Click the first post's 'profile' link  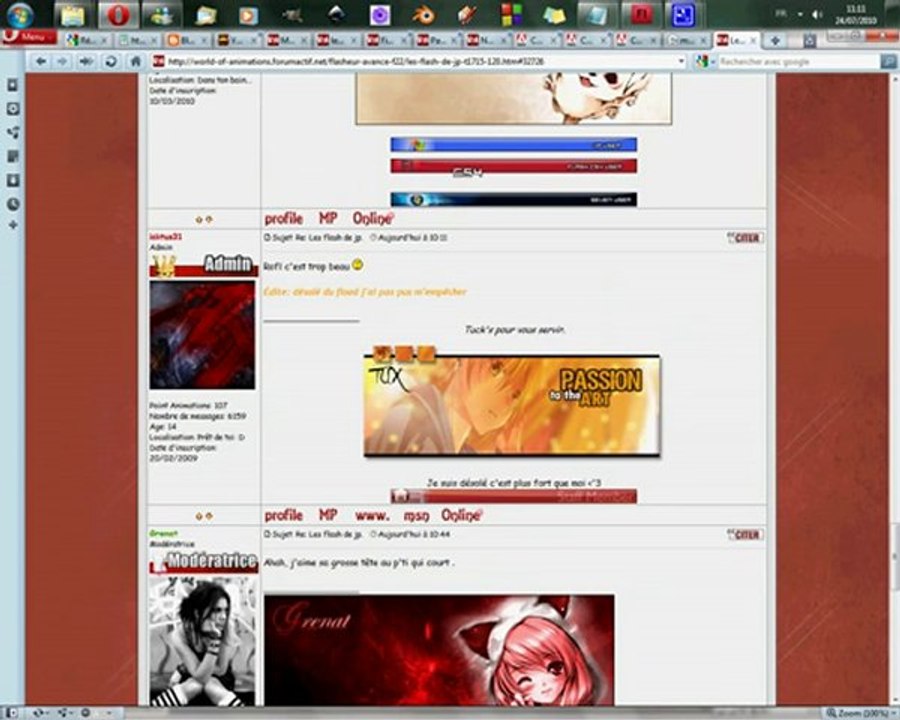[x=284, y=219]
